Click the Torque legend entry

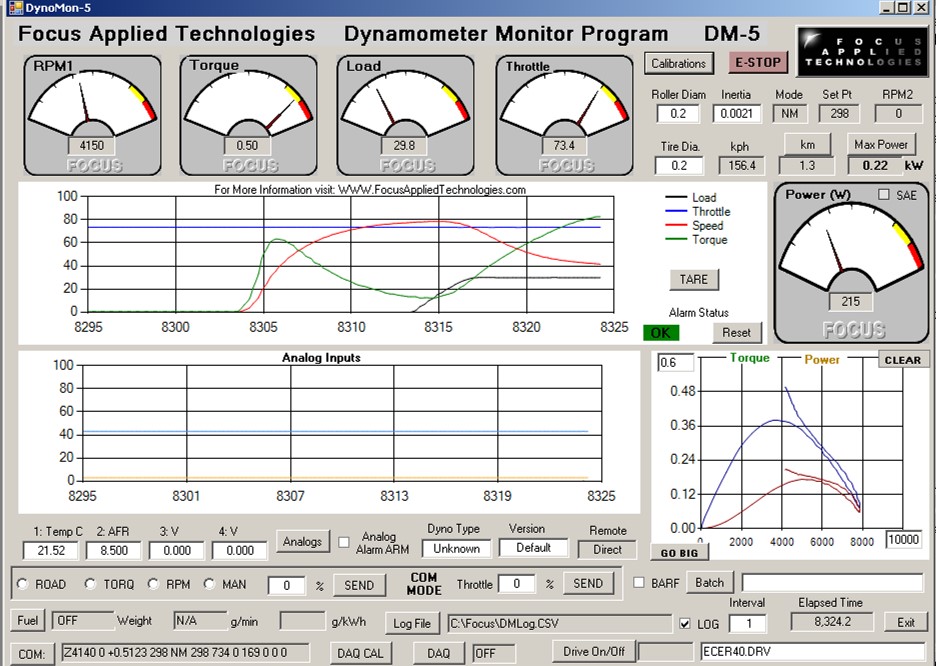[x=697, y=240]
